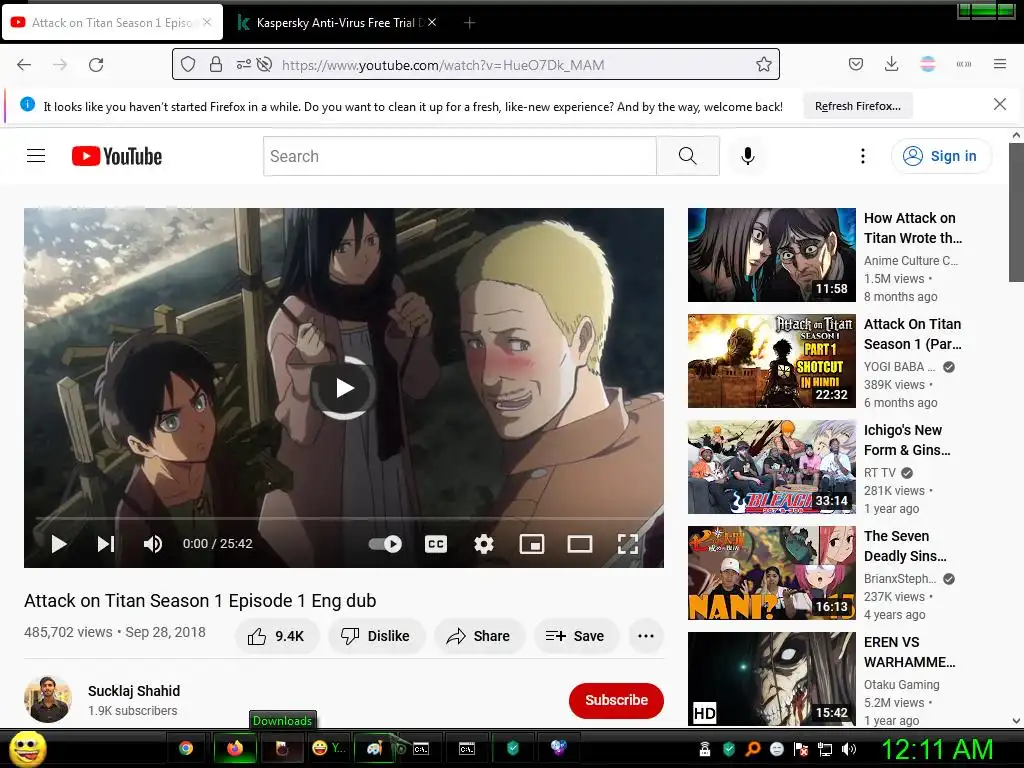The height and width of the screenshot is (768, 1024).
Task: Click Refresh Firefox button
Action: tap(857, 106)
